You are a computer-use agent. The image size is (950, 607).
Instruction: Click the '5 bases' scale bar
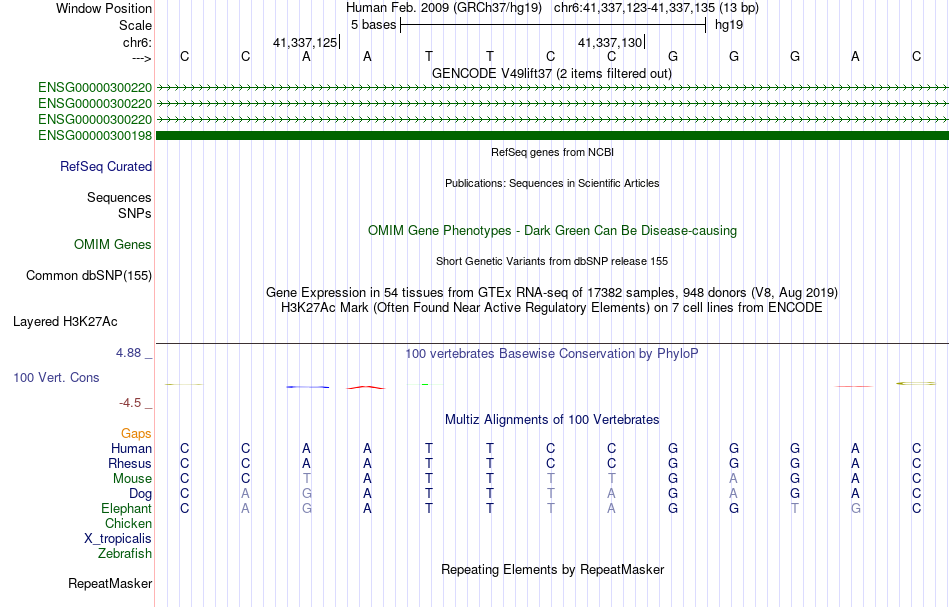553,25
